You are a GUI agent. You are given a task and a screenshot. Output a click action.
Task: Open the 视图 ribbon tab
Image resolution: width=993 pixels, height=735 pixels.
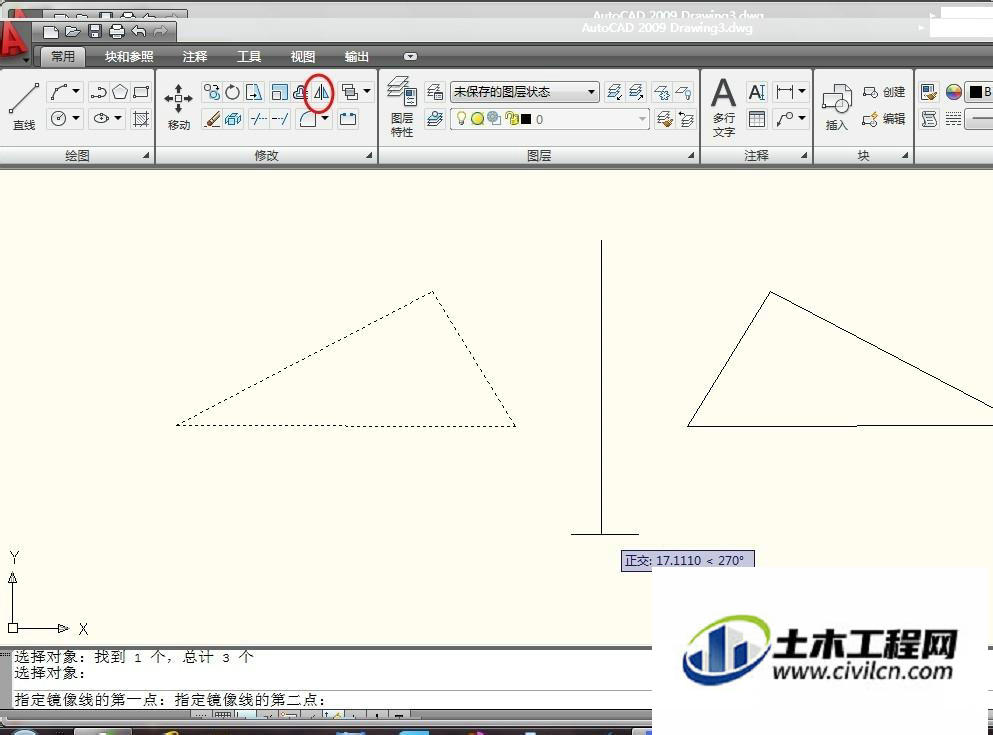(303, 57)
